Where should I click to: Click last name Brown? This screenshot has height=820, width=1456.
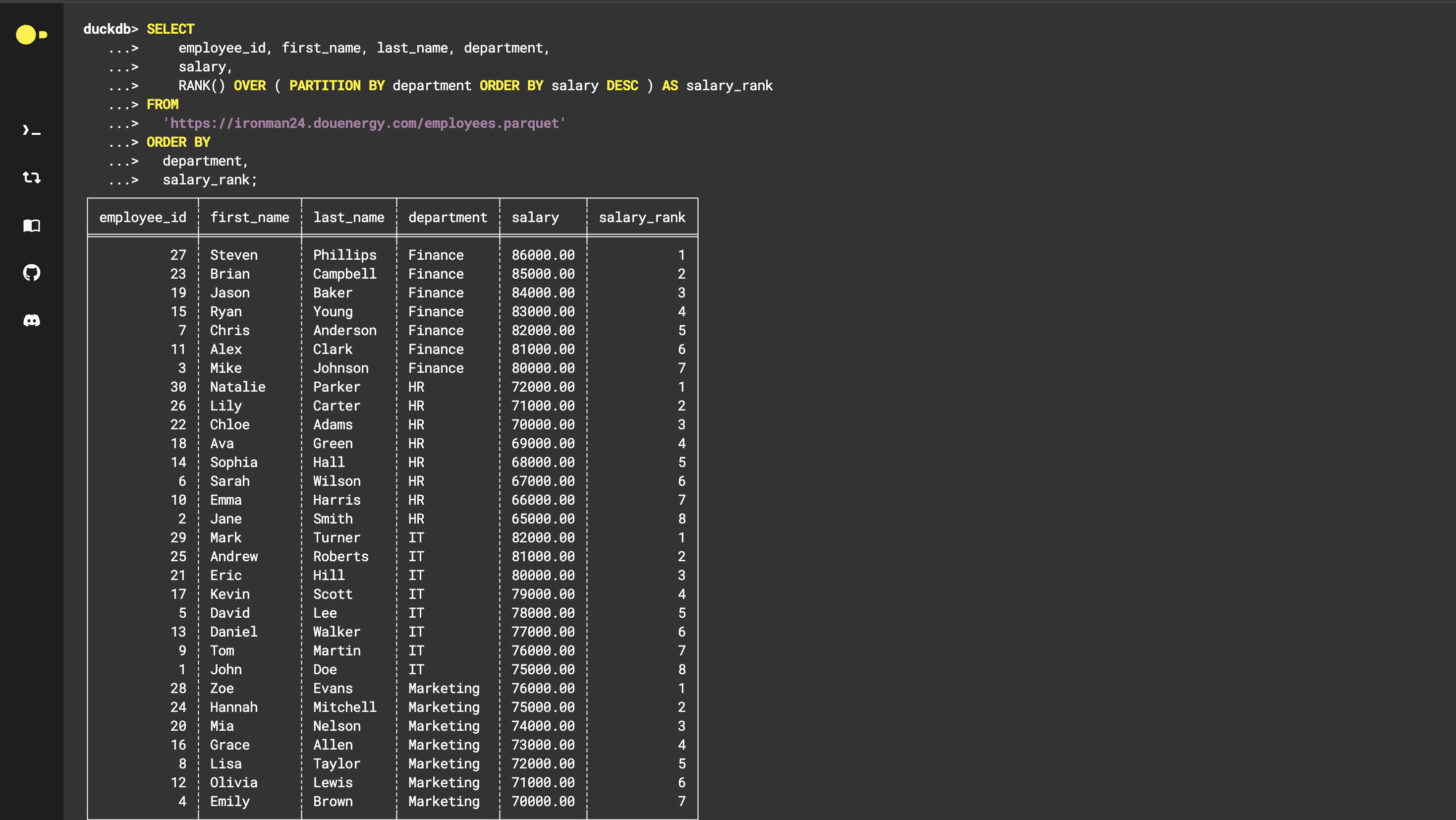click(x=333, y=801)
